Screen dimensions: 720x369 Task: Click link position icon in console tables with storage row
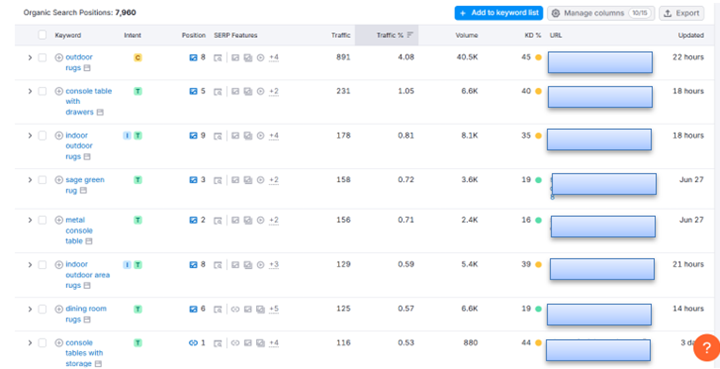click(193, 343)
